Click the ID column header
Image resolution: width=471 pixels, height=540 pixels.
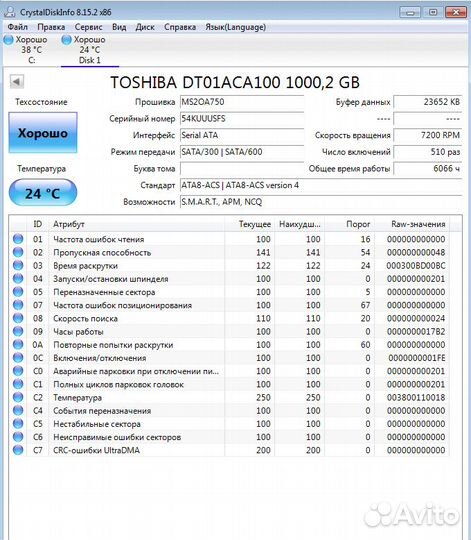(x=38, y=224)
